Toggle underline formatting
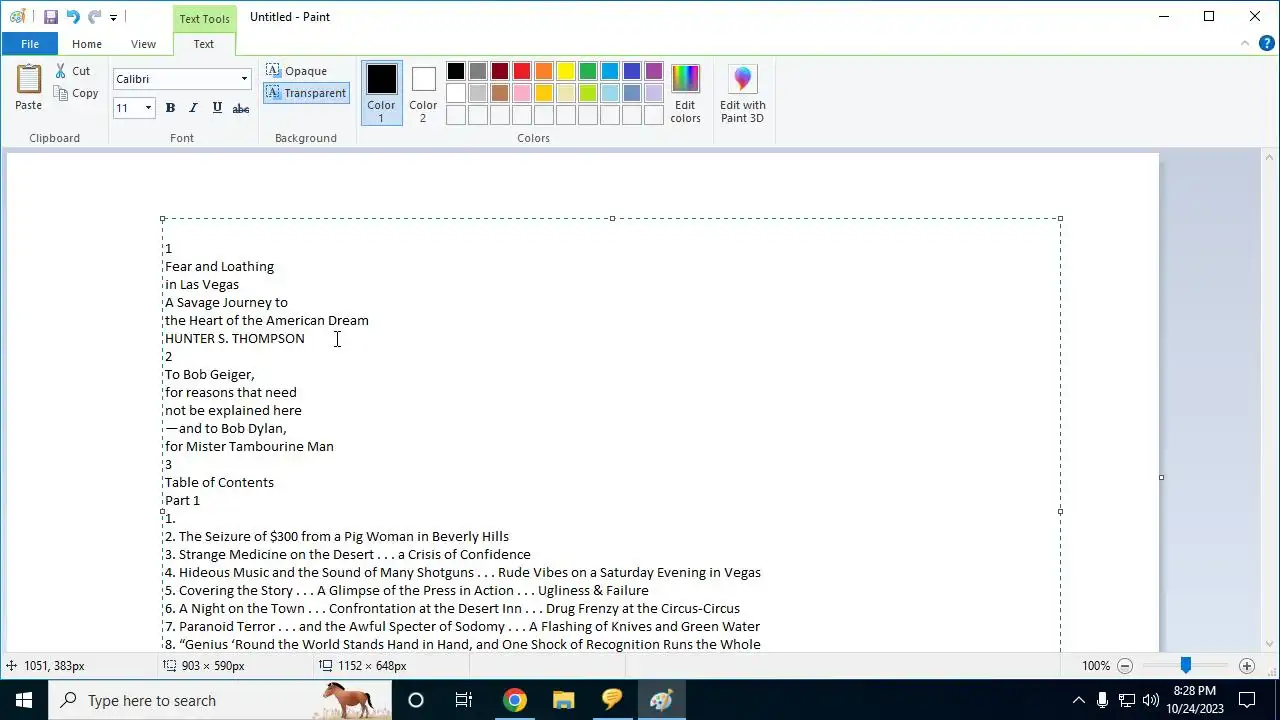This screenshot has height=720, width=1280. coord(217,108)
